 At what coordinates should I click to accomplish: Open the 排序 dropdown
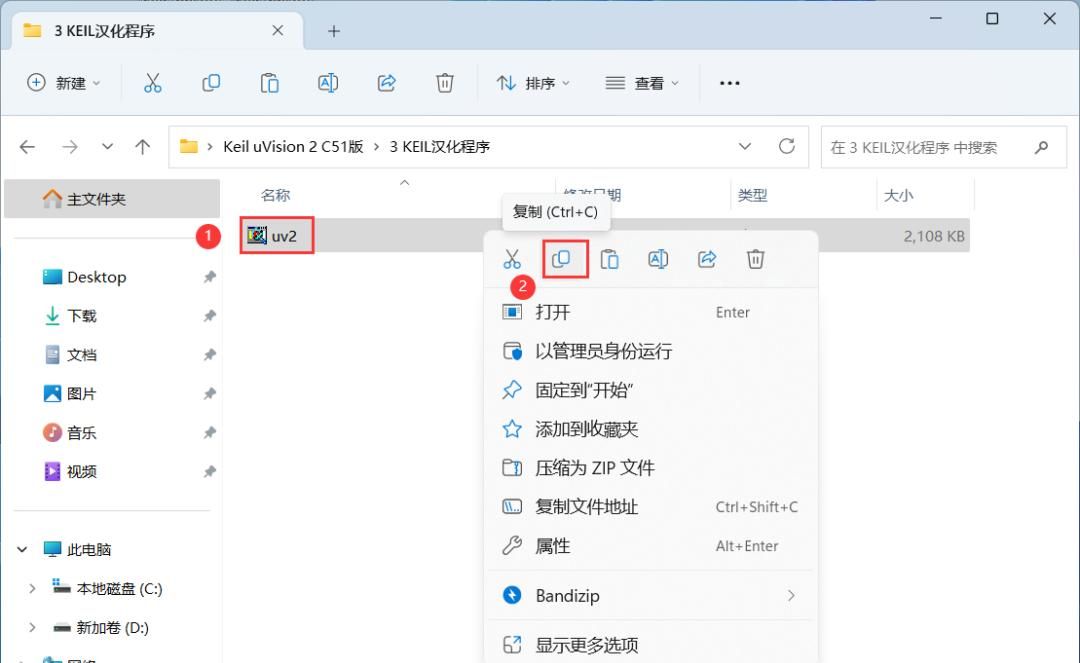[x=534, y=83]
